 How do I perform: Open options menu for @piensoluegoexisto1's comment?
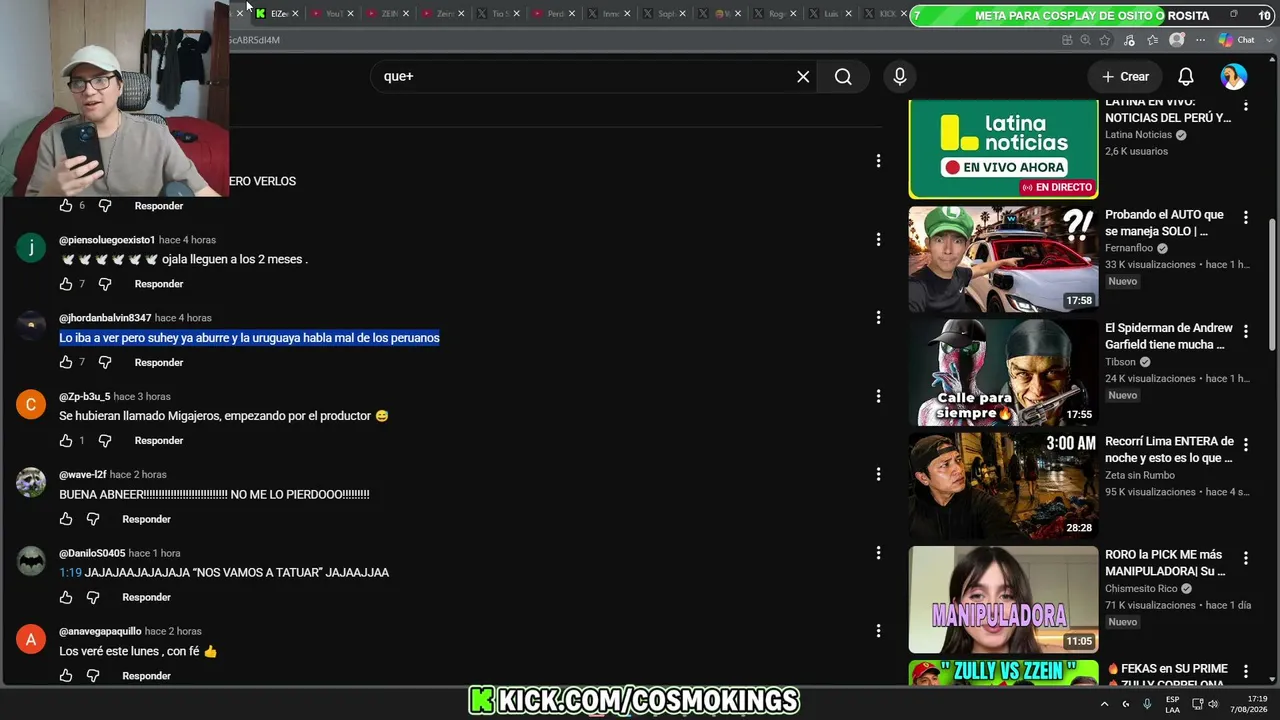tap(878, 240)
